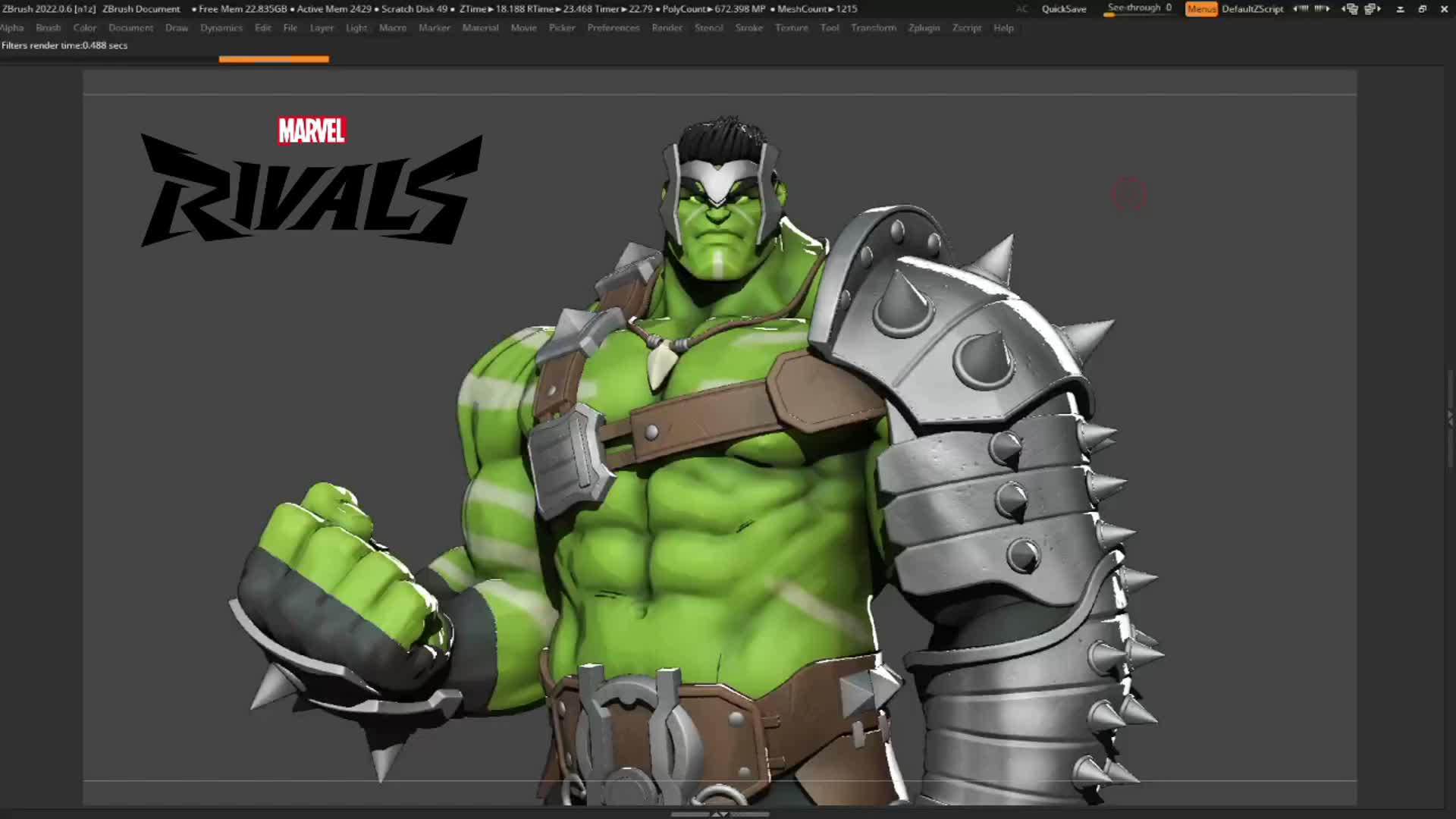Open the Zplugin menu

(x=924, y=28)
